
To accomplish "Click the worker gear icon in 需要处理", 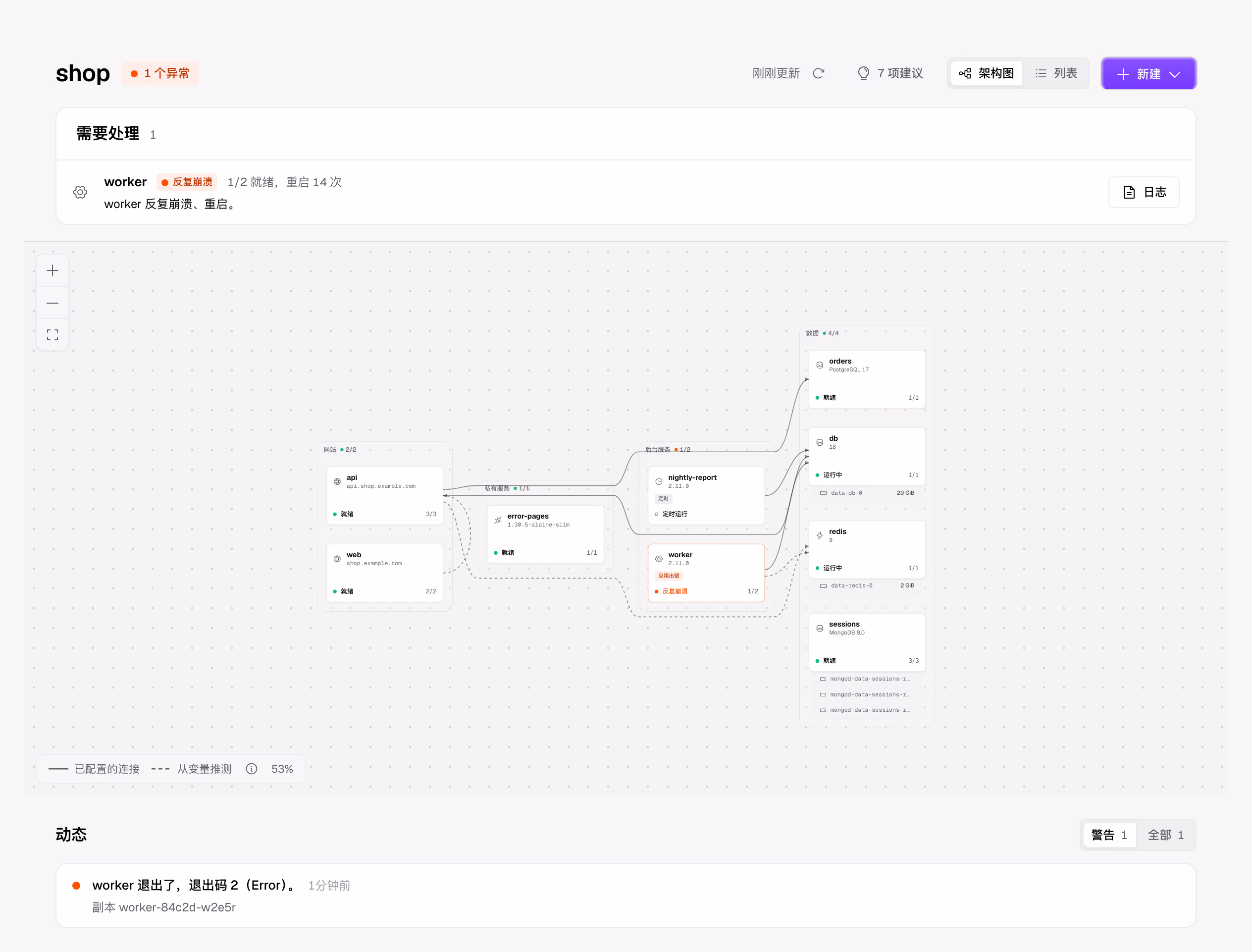I will 80,192.
